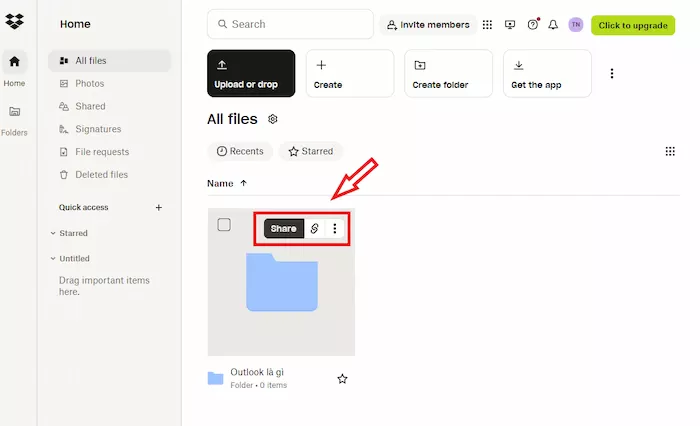Open the apps grid icon in header

[x=487, y=25]
